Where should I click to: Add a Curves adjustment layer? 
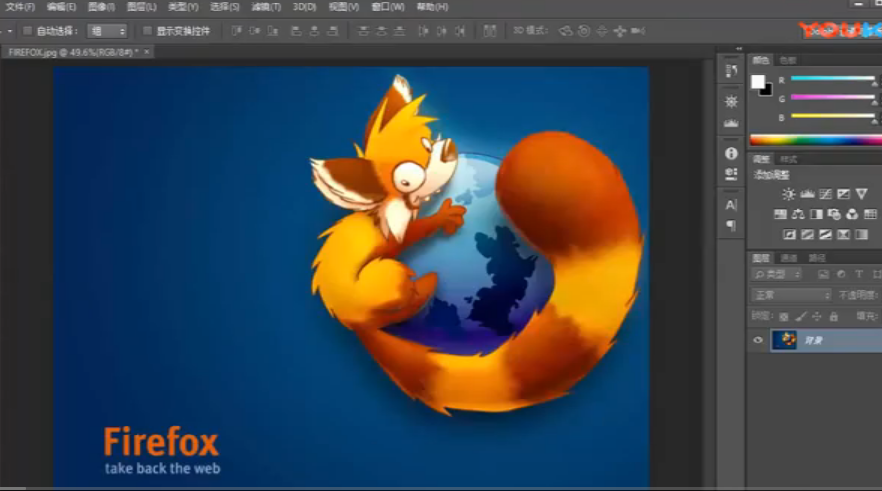pos(825,194)
